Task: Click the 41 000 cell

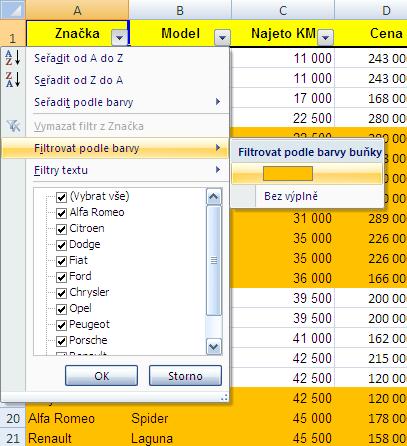Action: (283, 338)
